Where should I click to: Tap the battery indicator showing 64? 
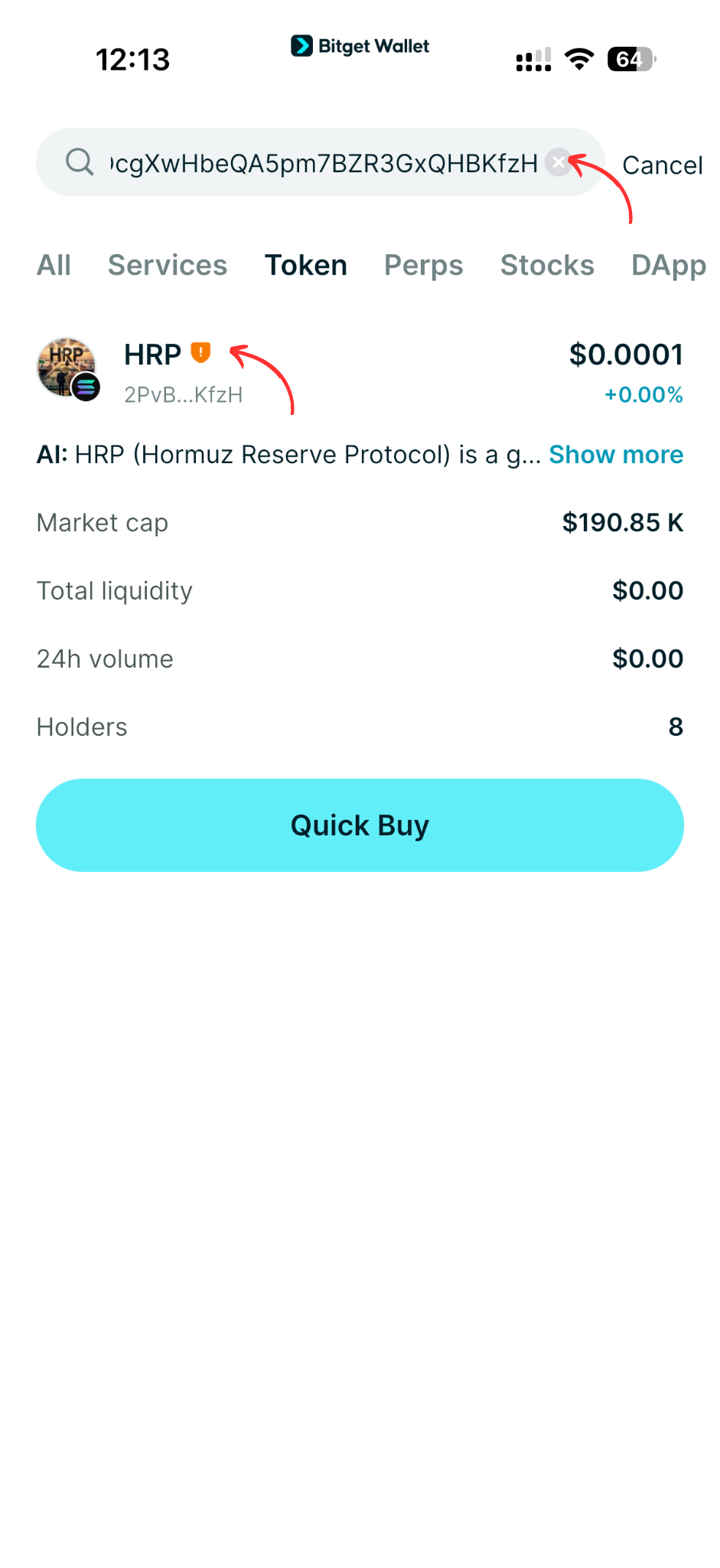629,58
